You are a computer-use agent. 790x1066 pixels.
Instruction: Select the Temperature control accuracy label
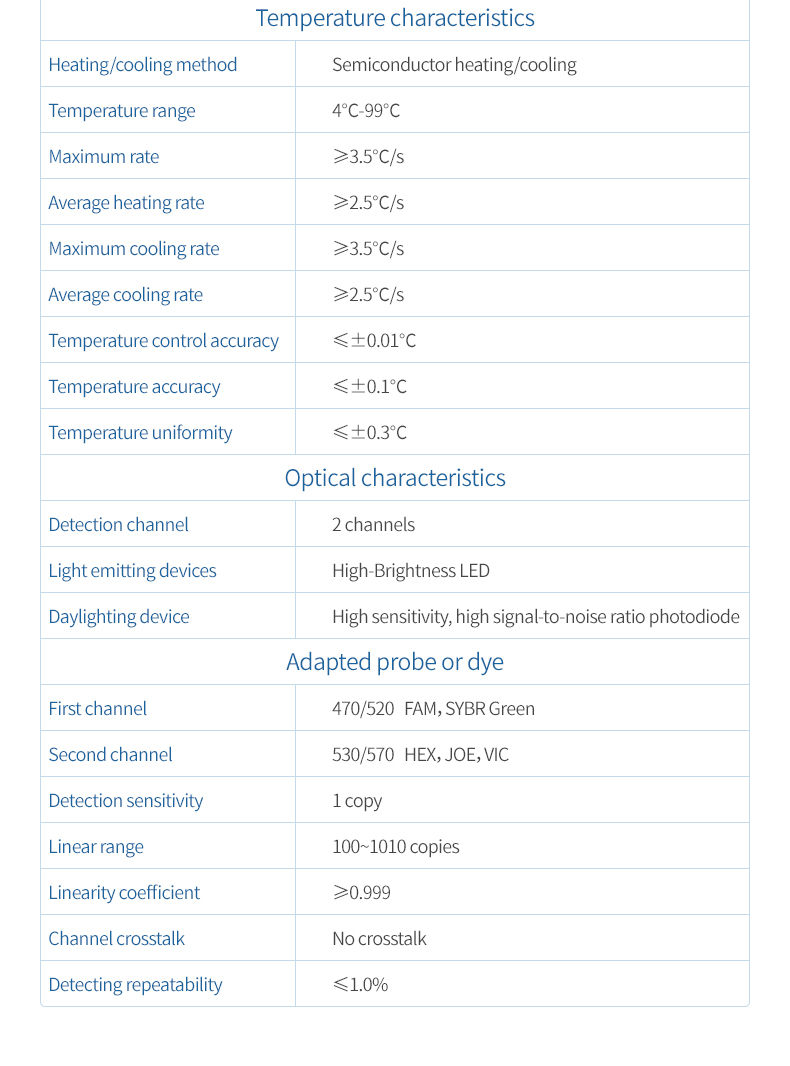click(x=164, y=341)
